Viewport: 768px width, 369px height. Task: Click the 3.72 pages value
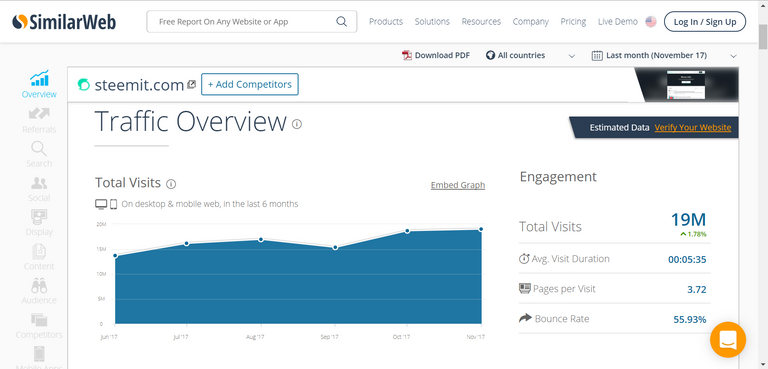click(696, 289)
